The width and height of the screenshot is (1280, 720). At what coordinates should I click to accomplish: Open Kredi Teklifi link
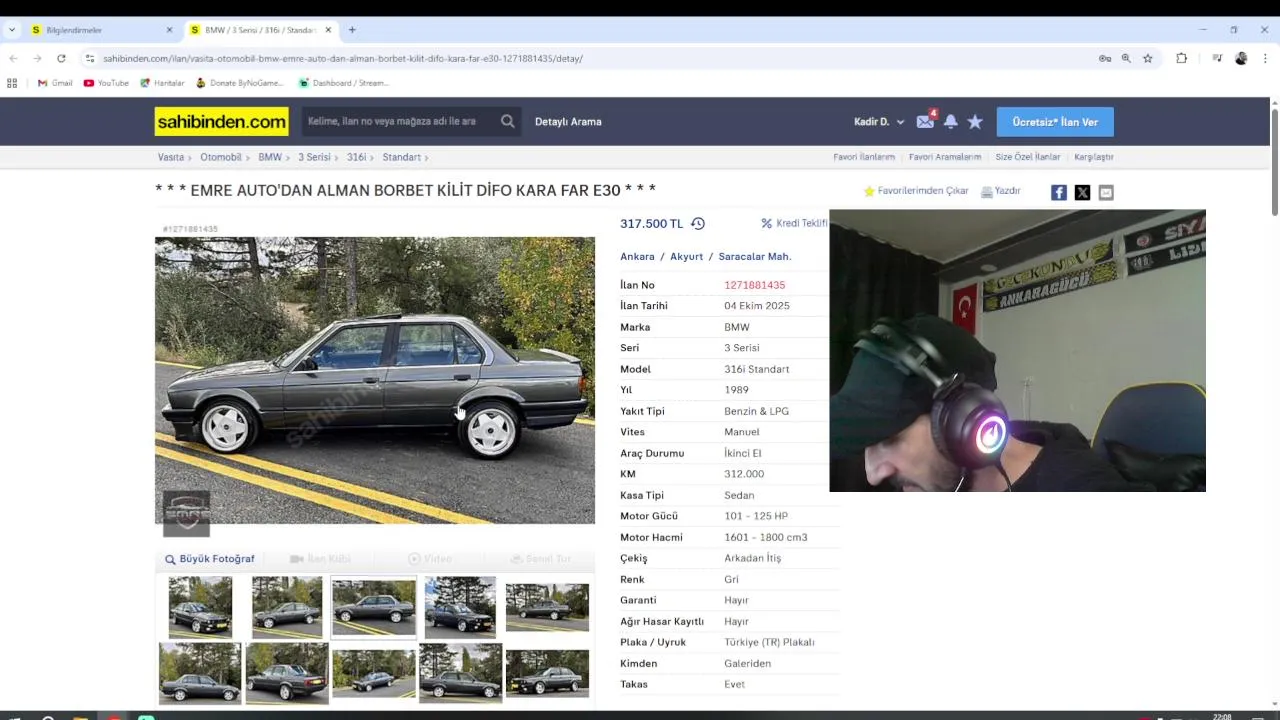795,223
